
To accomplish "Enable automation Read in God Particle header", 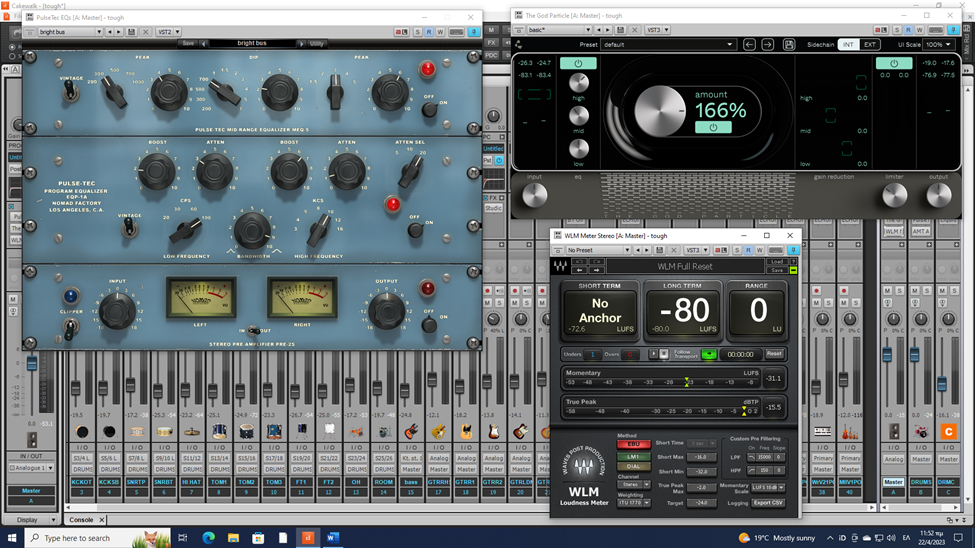I will point(908,30).
